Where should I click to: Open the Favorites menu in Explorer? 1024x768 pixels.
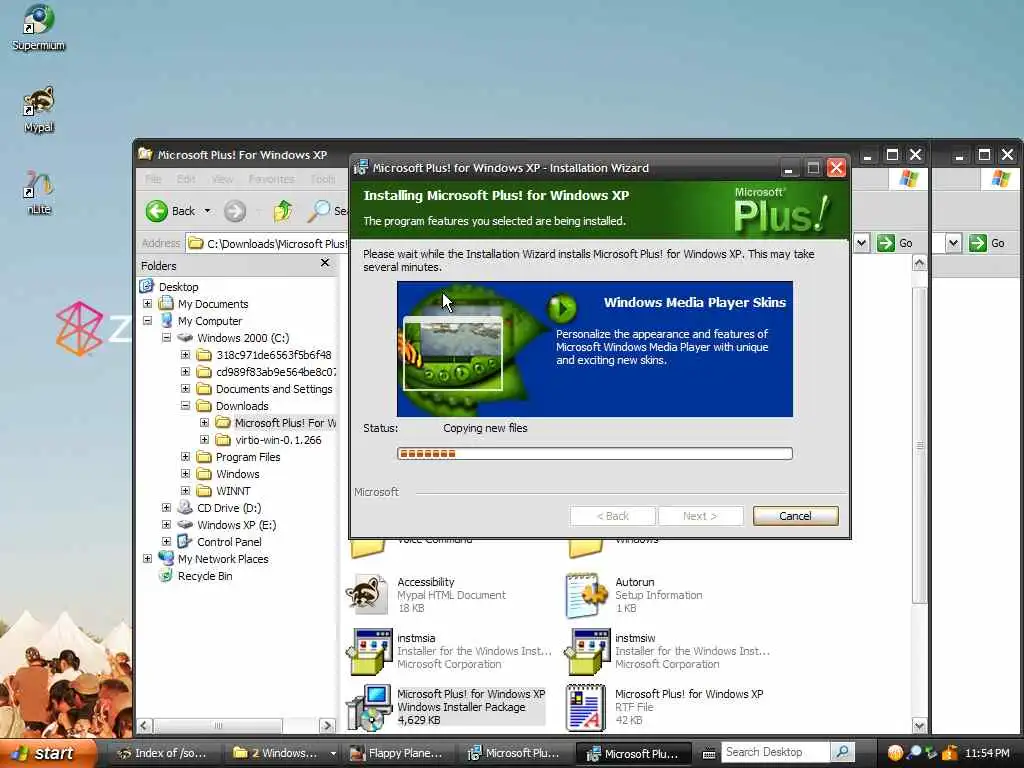click(x=272, y=179)
